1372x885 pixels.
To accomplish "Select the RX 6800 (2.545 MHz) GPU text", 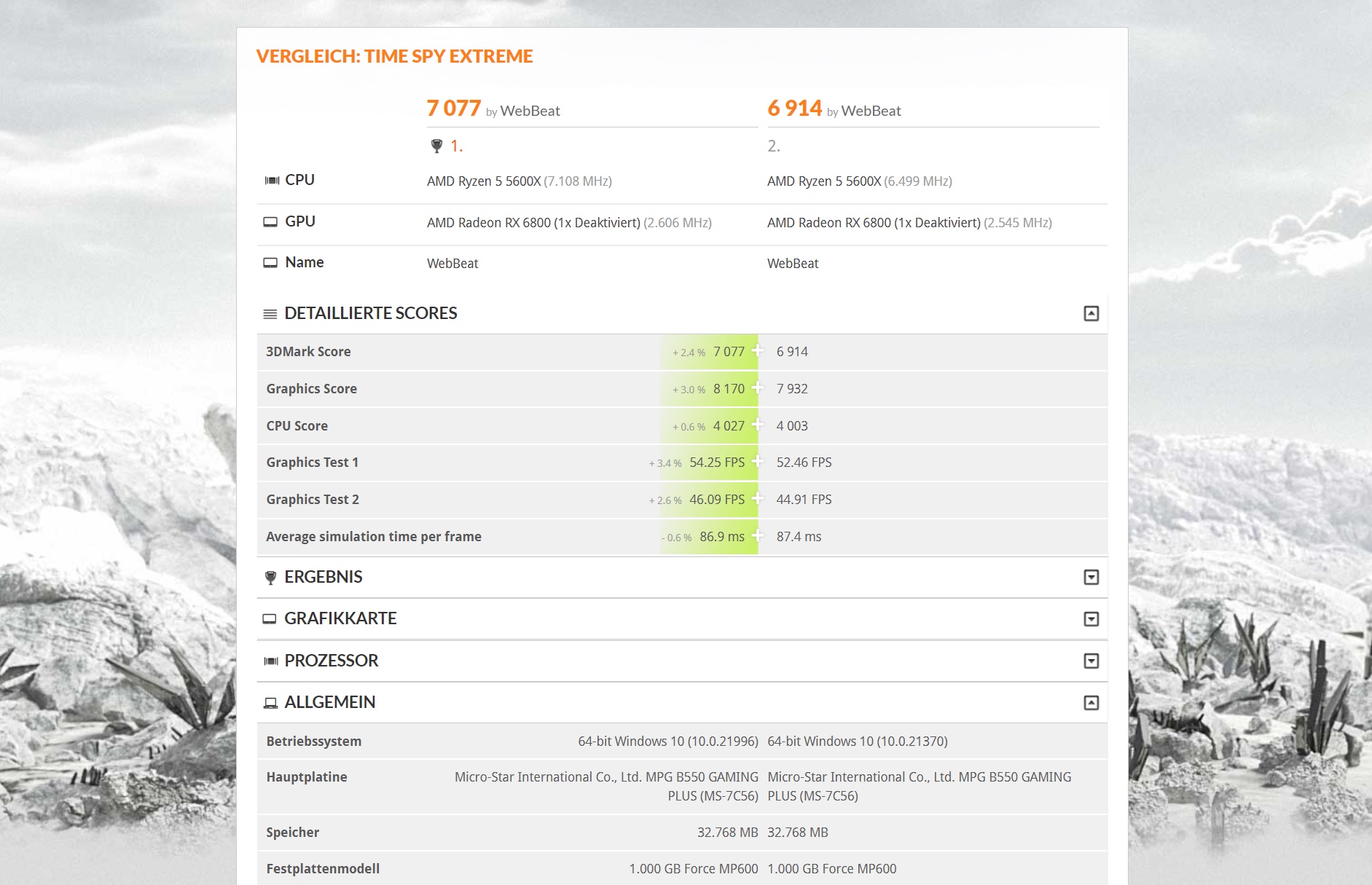I will coord(909,222).
